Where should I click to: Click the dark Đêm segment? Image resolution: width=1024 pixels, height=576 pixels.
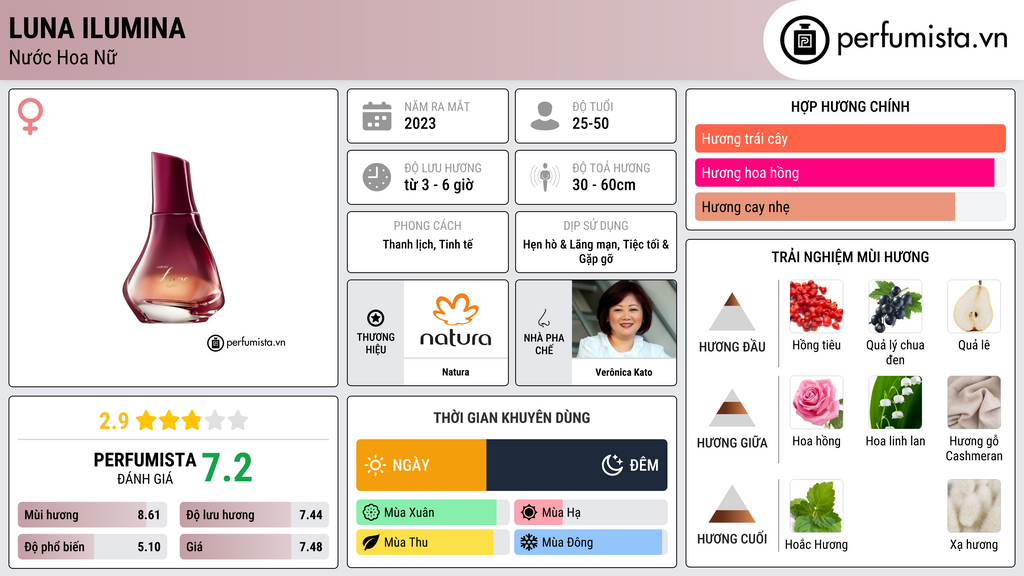pyautogui.click(x=577, y=465)
